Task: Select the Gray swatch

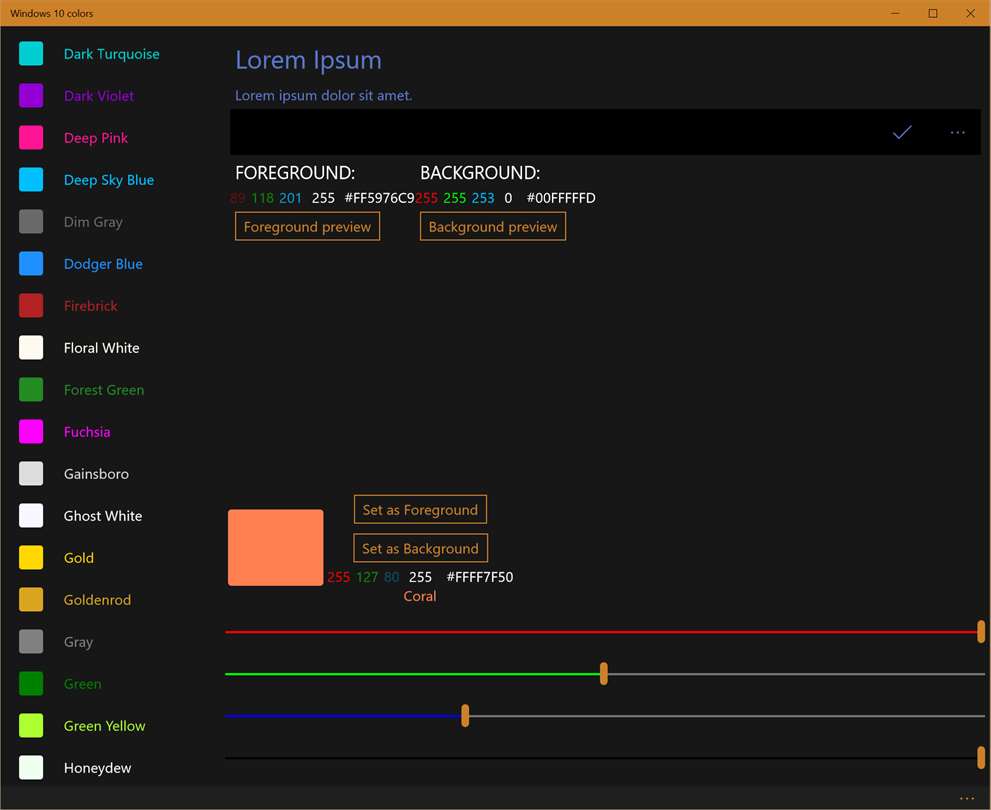Action: click(31, 641)
